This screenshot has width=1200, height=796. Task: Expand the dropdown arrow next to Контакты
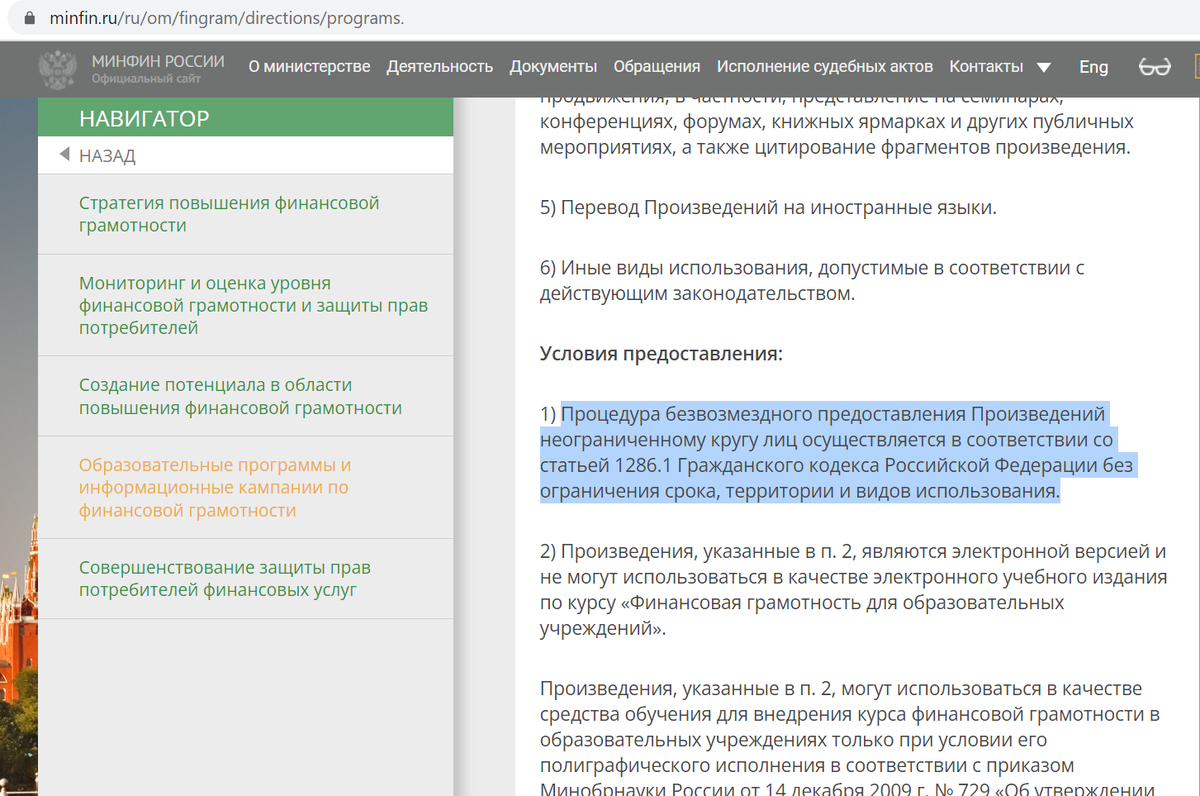(1043, 68)
